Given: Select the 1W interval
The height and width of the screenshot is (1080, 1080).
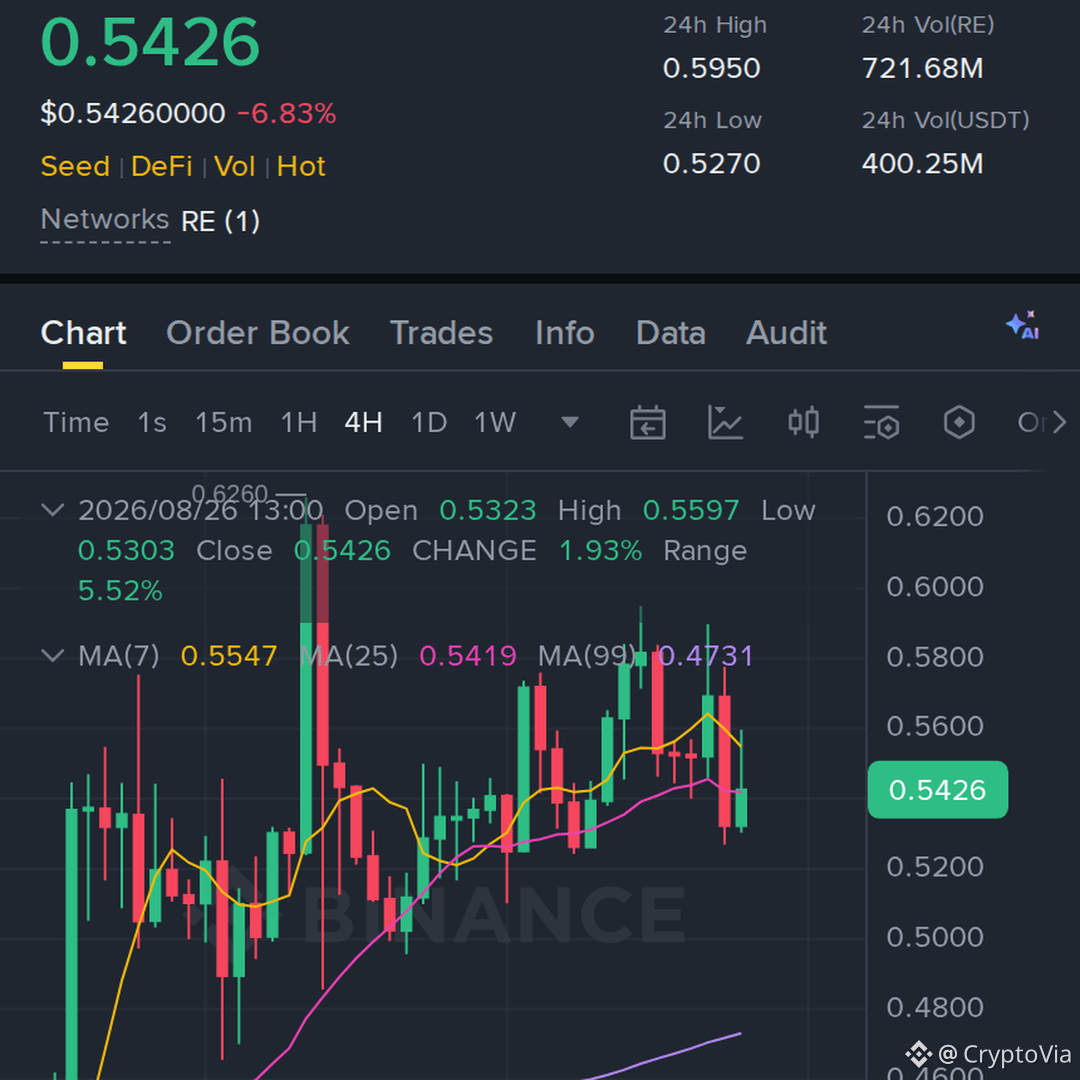Looking at the screenshot, I should click(x=495, y=422).
